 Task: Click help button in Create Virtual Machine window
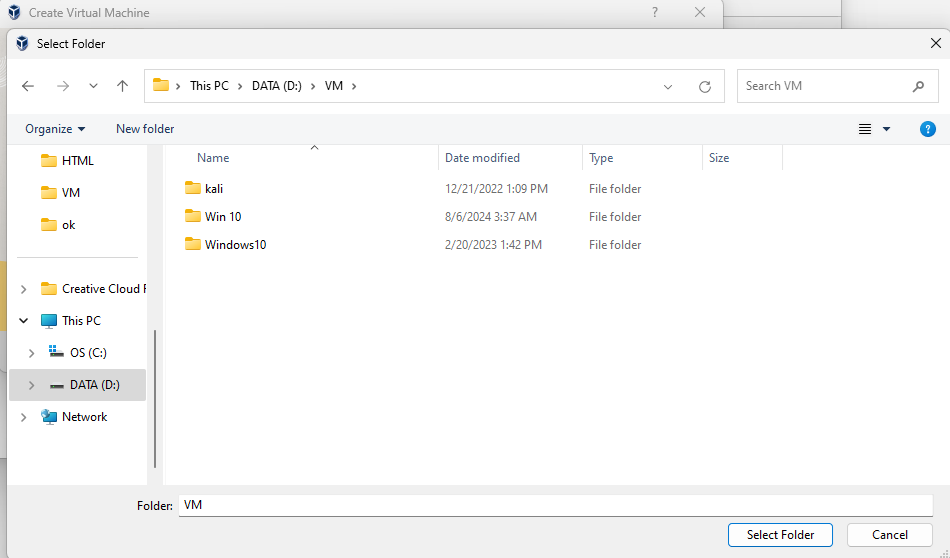pyautogui.click(x=654, y=12)
